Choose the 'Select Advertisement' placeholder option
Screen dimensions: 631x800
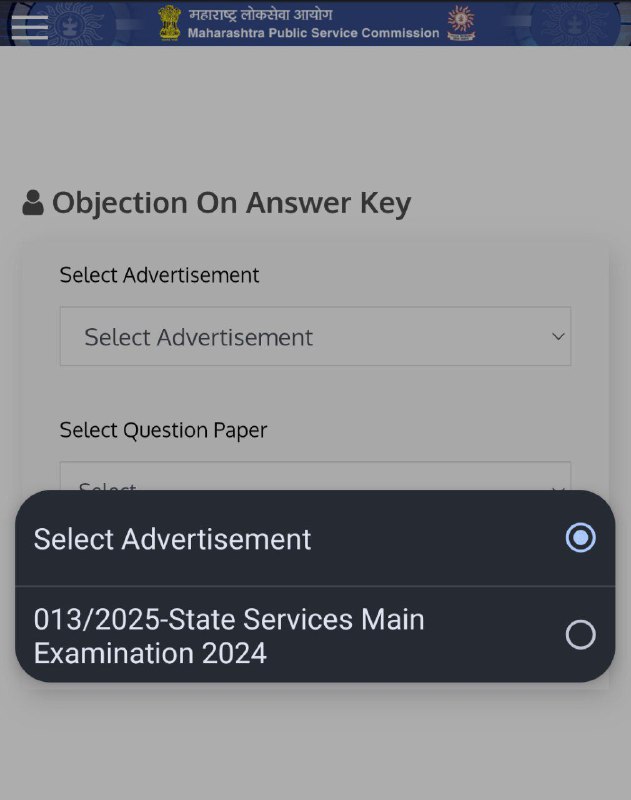click(315, 538)
